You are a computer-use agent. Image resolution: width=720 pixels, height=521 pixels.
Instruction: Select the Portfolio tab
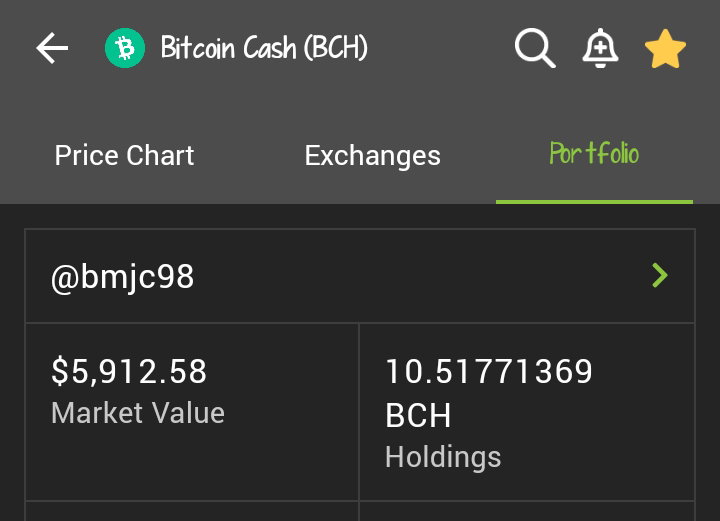[x=594, y=153]
